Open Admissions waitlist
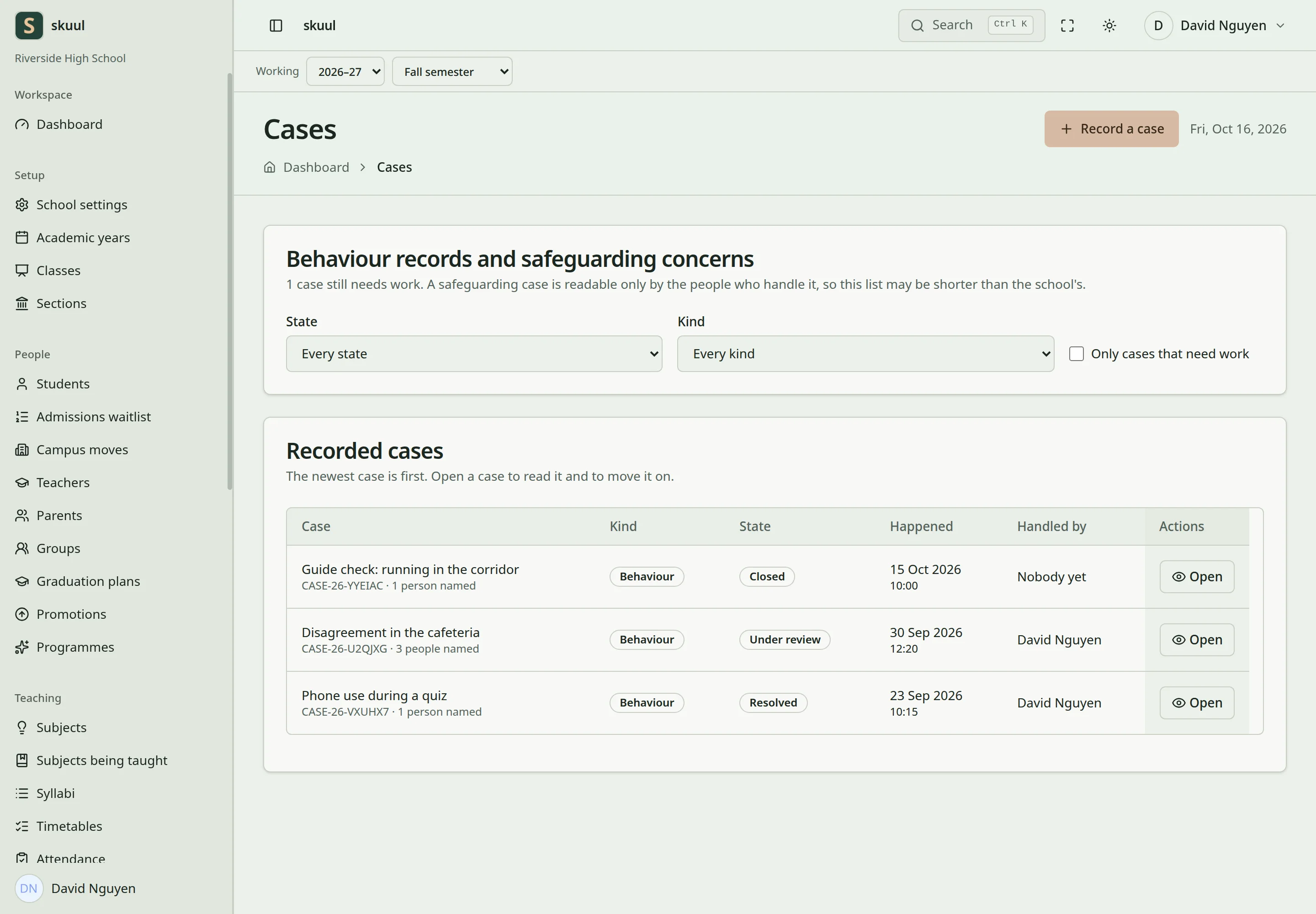1316x914 pixels. coord(83,416)
